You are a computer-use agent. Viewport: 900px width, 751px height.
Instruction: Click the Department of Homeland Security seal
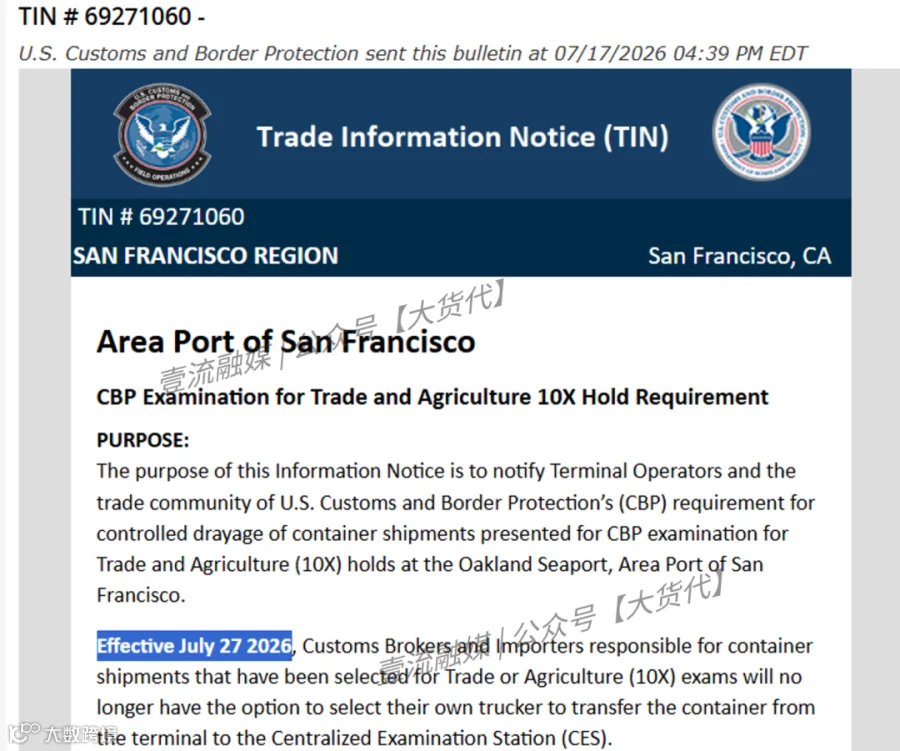pos(761,133)
